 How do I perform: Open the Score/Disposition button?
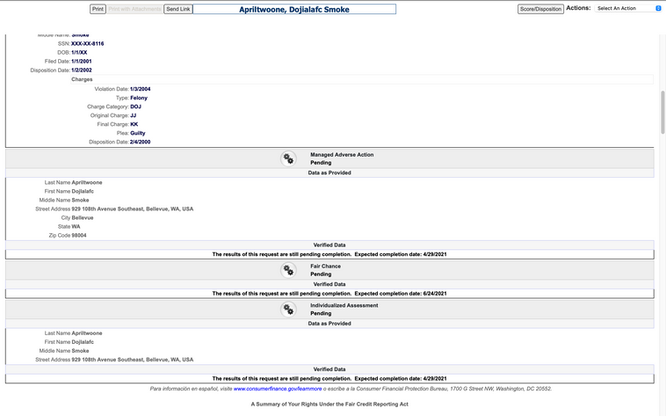540,9
